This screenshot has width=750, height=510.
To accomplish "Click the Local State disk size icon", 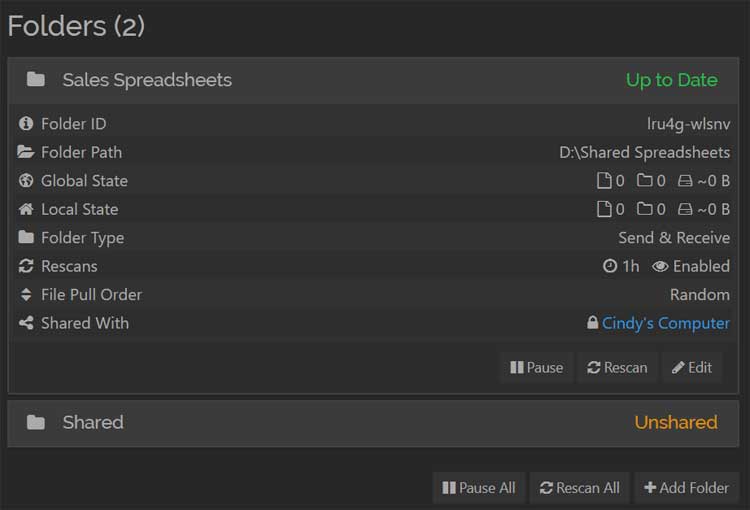I will pyautogui.click(x=685, y=209).
